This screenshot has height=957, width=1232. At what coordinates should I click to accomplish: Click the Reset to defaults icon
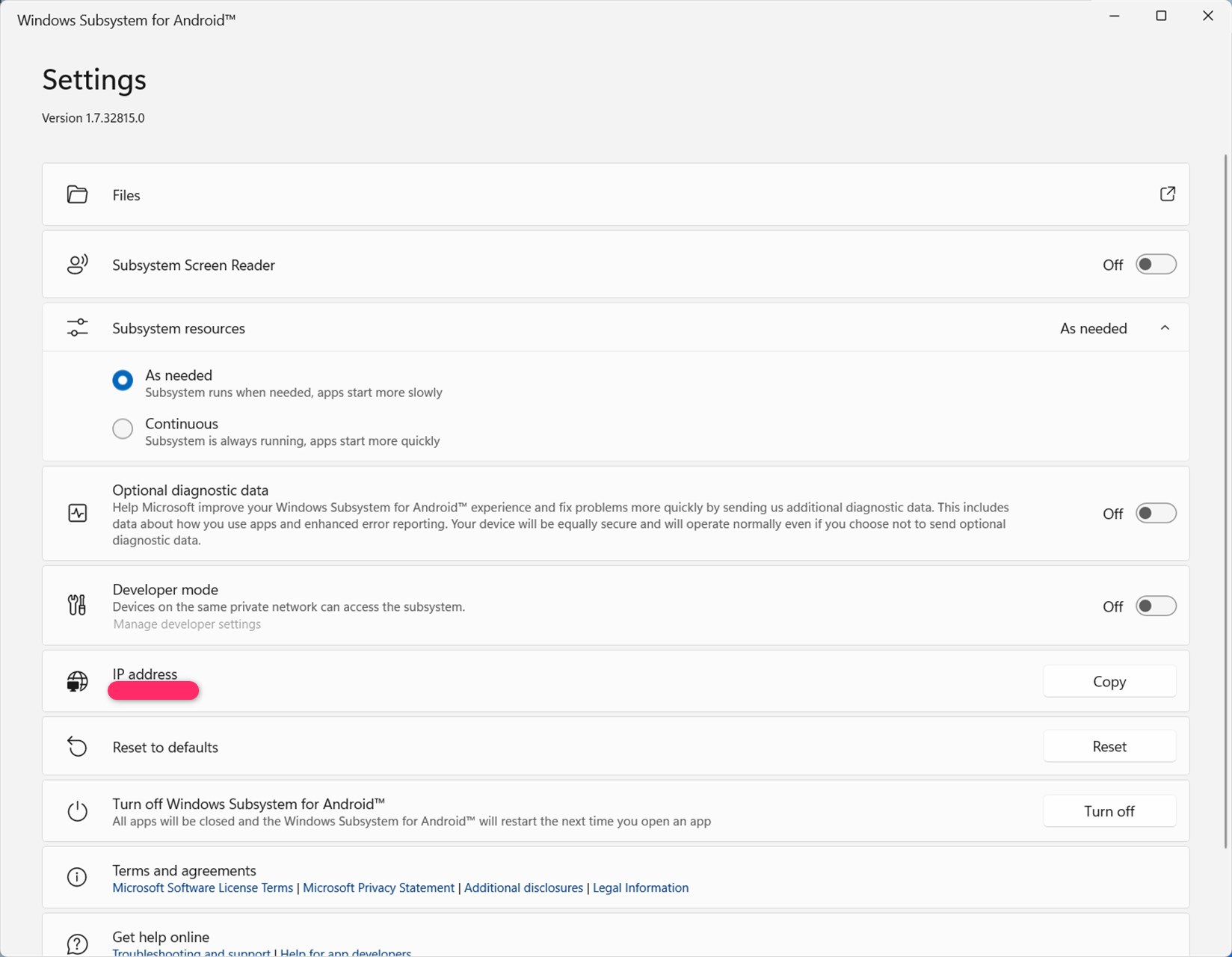pos(77,746)
